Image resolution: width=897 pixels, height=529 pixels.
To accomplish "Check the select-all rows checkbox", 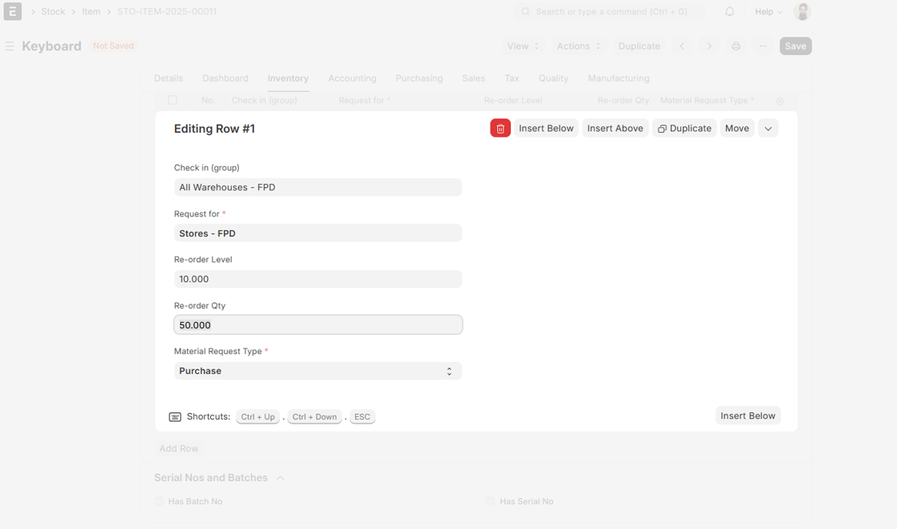I will click(173, 100).
